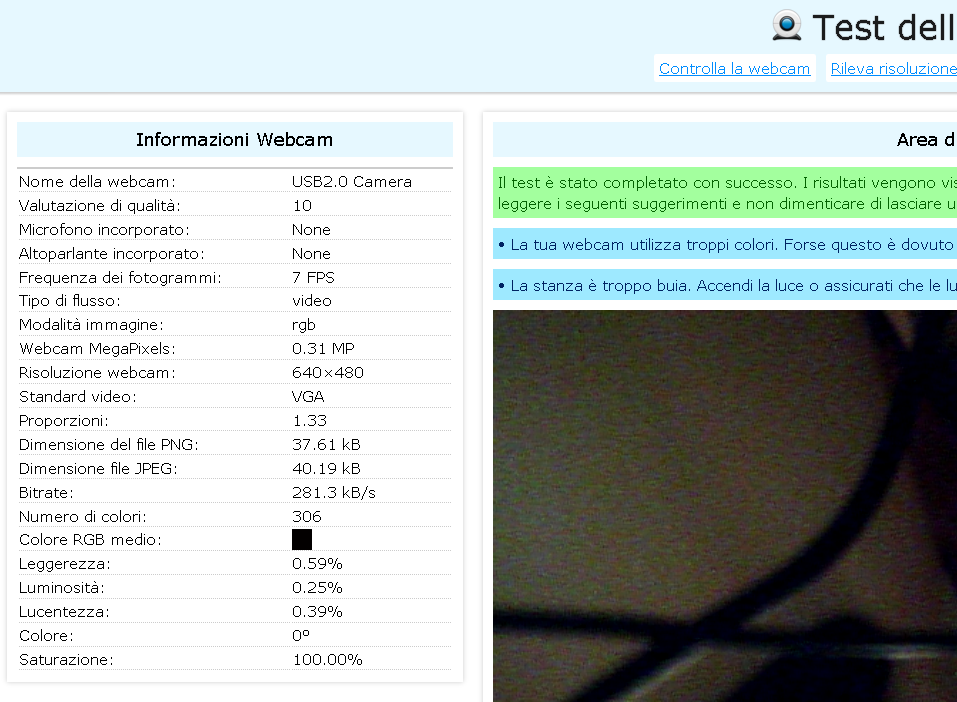957x702 pixels.
Task: Select the '40.19 kB' JPEG size value
Action: pyautogui.click(x=326, y=469)
